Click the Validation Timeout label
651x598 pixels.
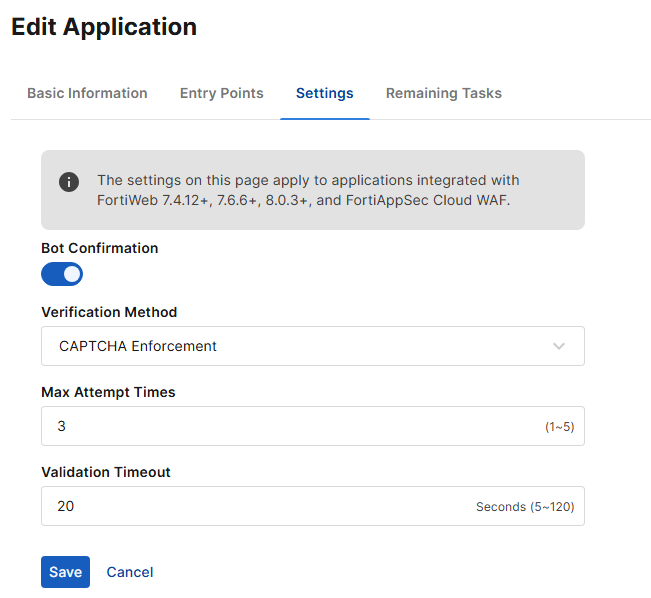tap(105, 472)
